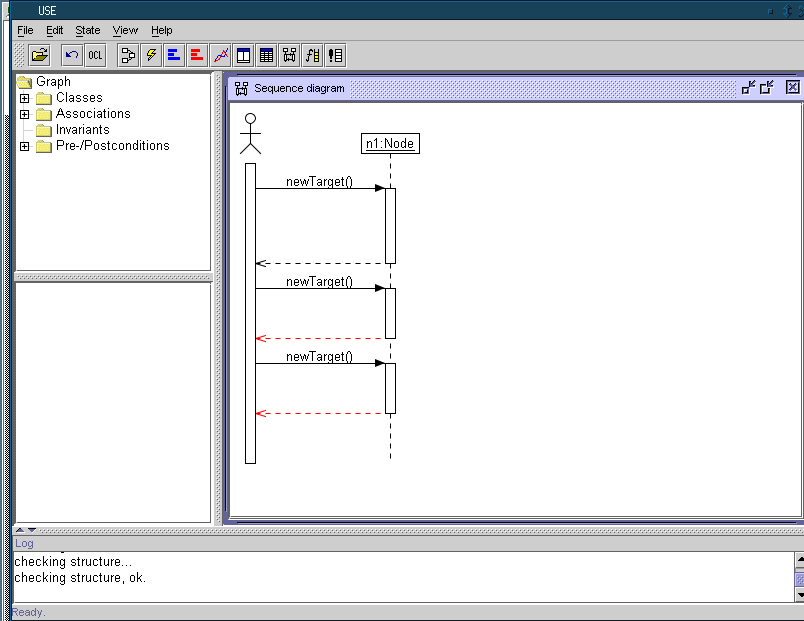The height and width of the screenshot is (621, 804).
Task: Open the OCL expression evaluator
Action: click(x=96, y=55)
